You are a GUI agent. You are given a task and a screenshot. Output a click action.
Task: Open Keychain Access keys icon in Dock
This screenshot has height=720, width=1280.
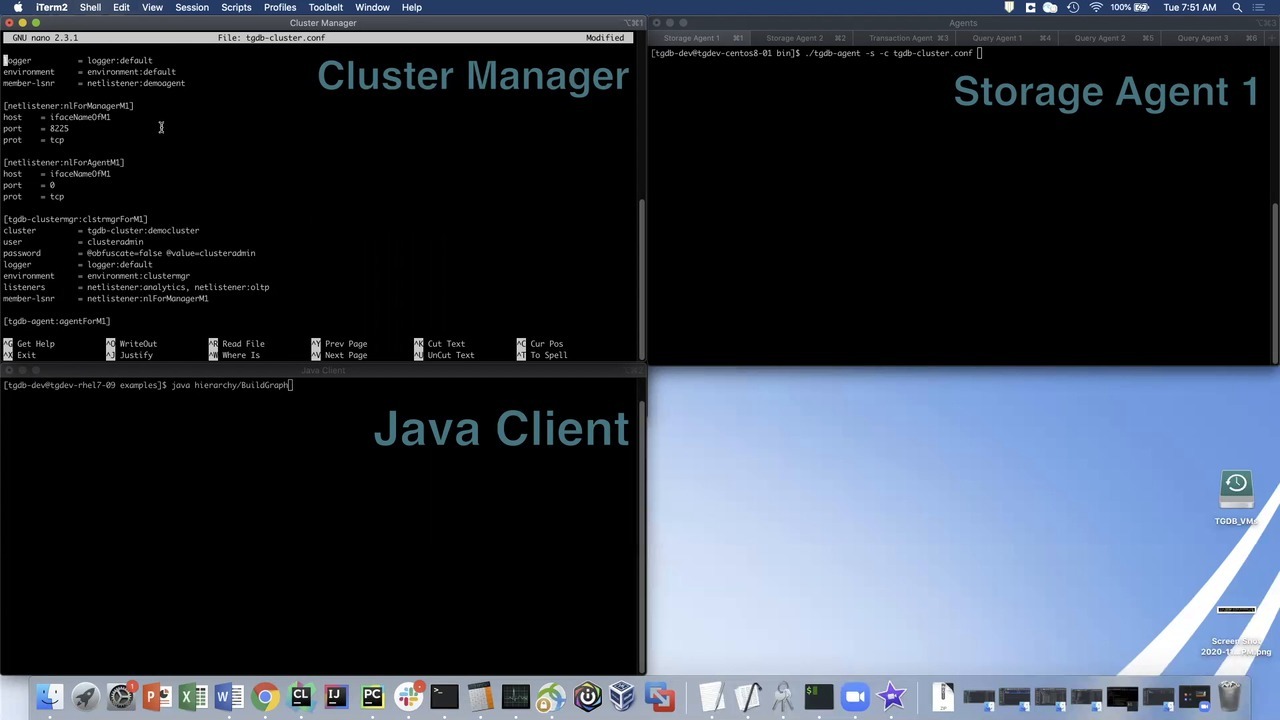[x=783, y=696]
